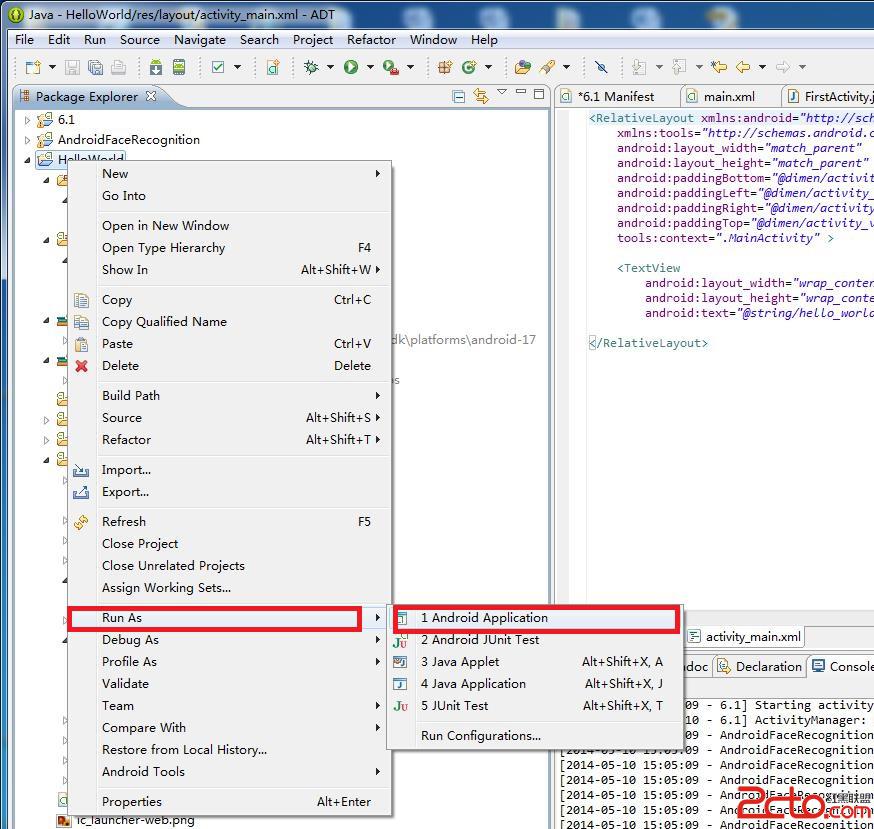Click Collapse All in Package Explorer
Image resolution: width=874 pixels, height=829 pixels.
point(459,96)
